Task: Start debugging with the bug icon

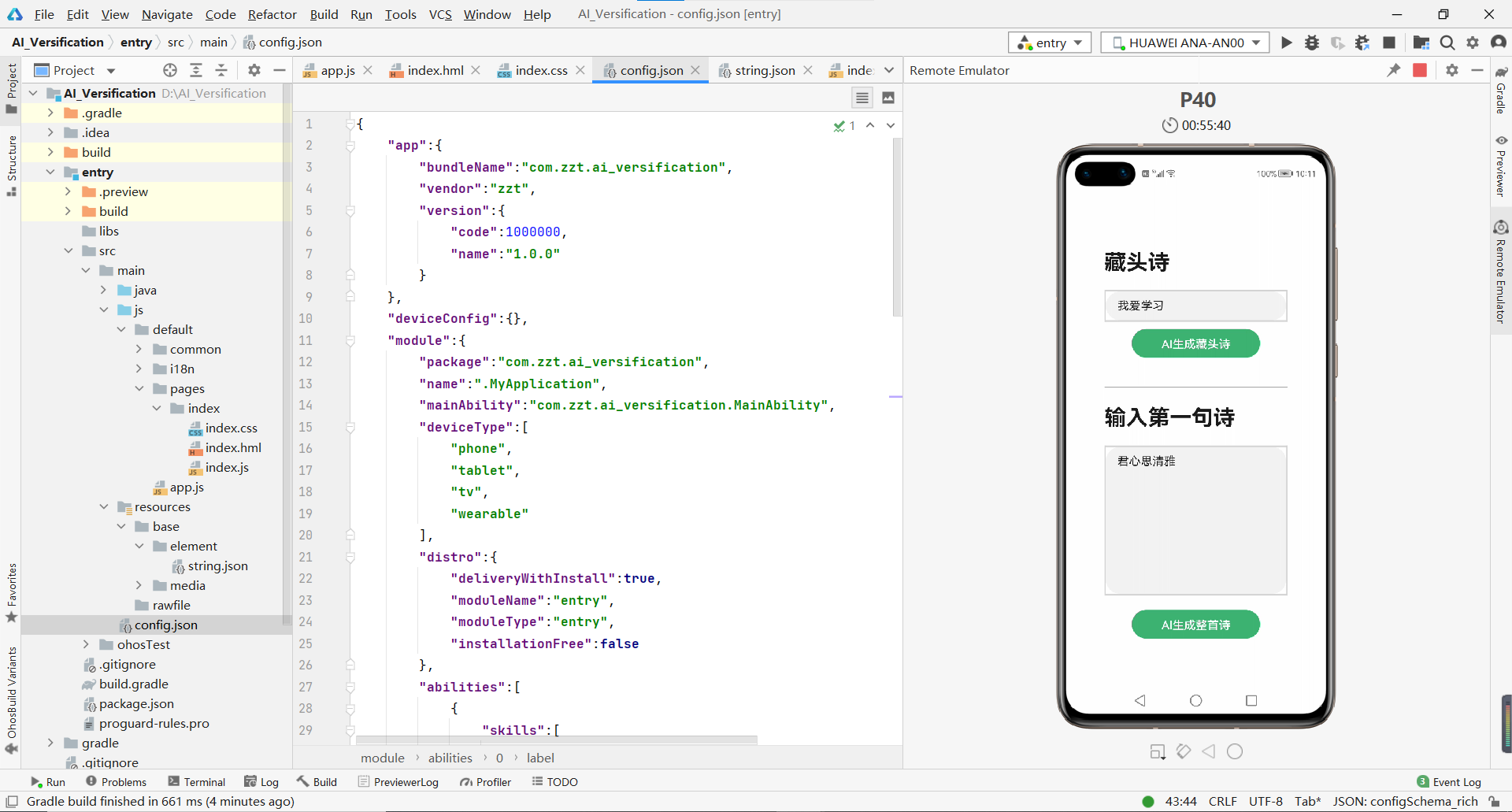Action: [x=1312, y=43]
